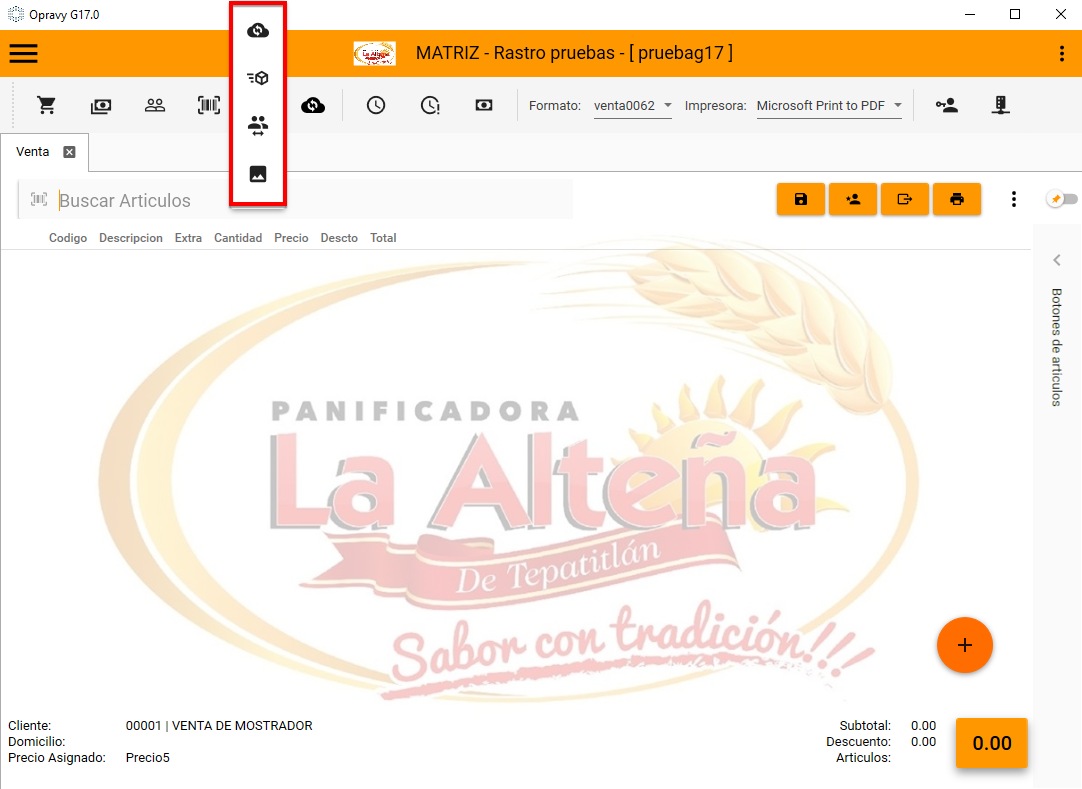Image resolution: width=1082 pixels, height=789 pixels.
Task: Click the shopping cart sales icon
Action: click(x=47, y=105)
